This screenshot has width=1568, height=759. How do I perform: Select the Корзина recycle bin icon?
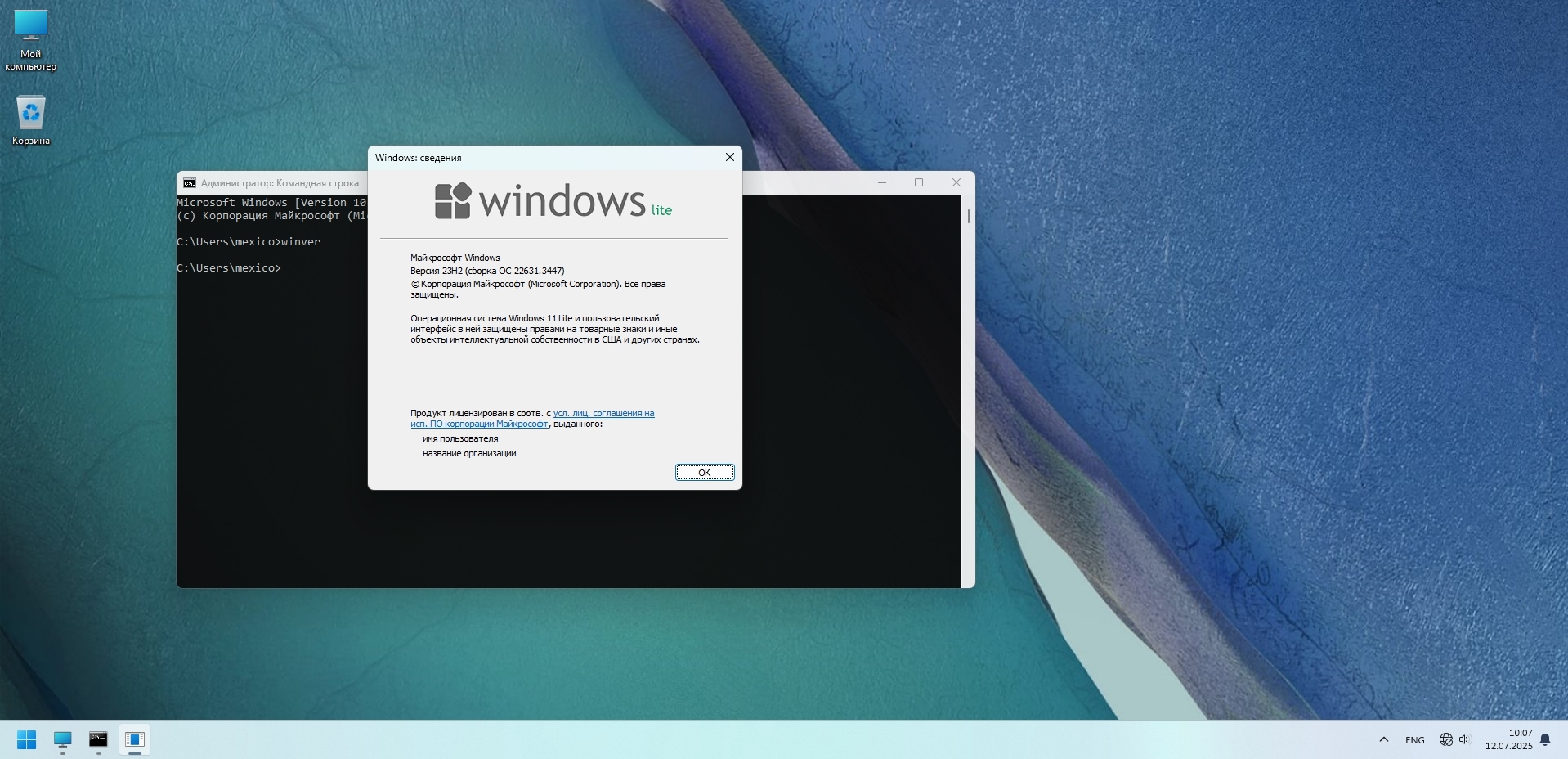30,121
